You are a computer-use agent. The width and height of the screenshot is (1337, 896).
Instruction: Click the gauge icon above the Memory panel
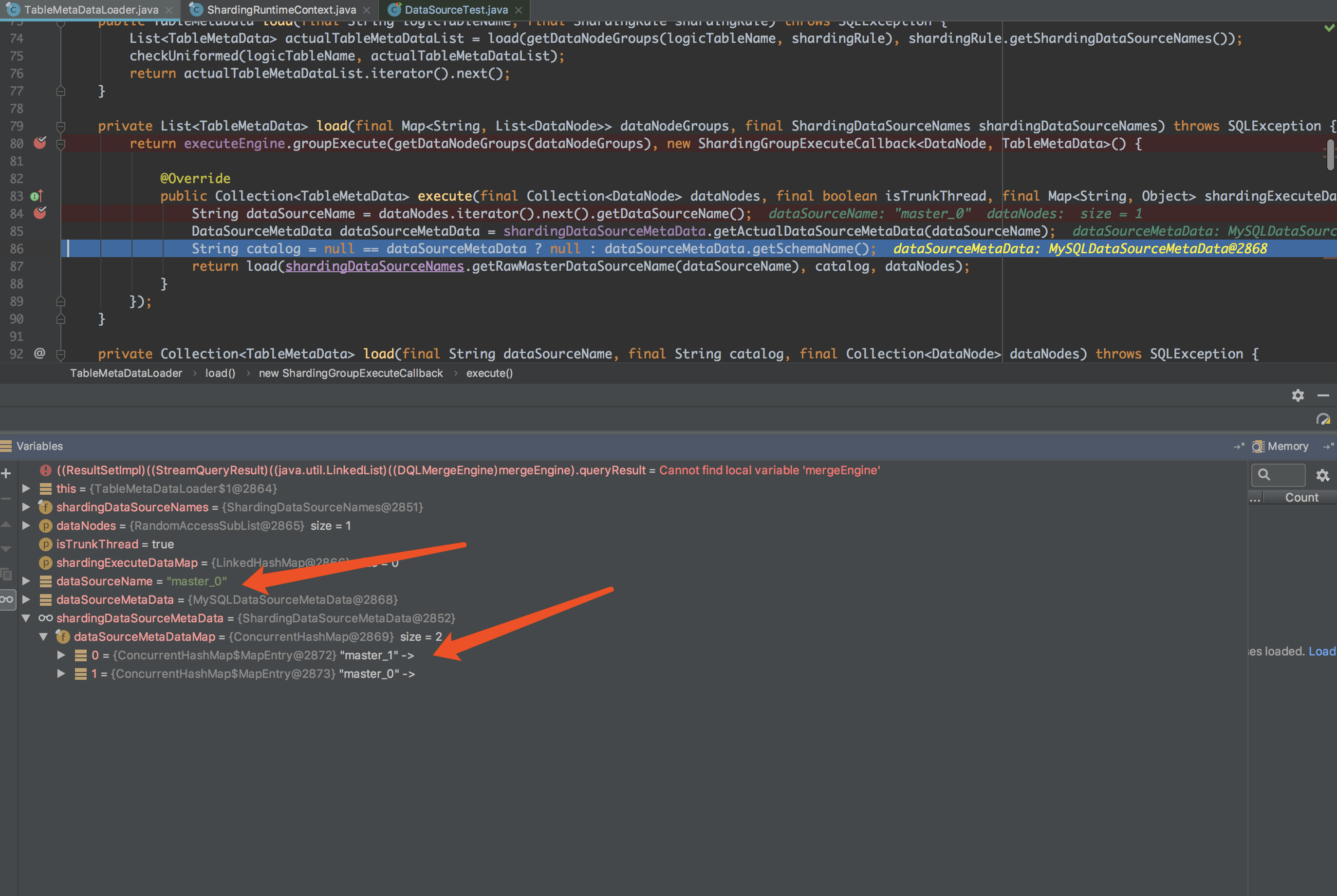(1324, 419)
